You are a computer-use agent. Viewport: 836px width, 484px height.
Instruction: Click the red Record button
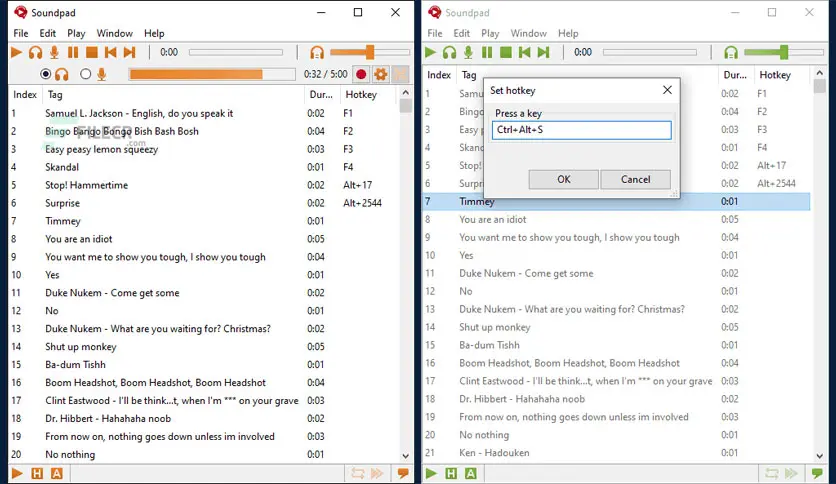[x=361, y=74]
